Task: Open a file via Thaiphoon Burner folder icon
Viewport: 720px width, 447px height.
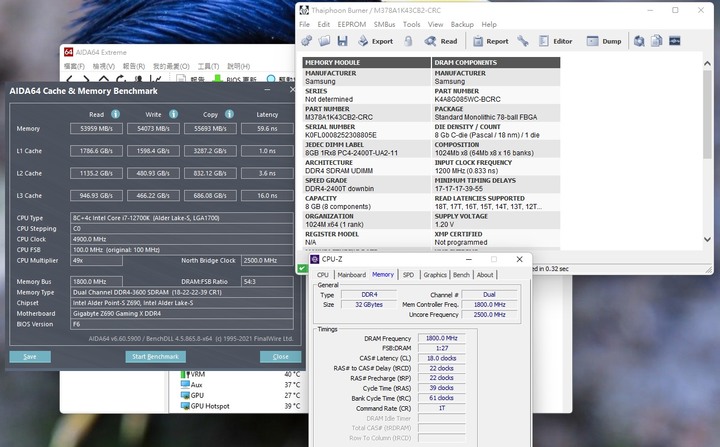Action: pyautogui.click(x=325, y=41)
